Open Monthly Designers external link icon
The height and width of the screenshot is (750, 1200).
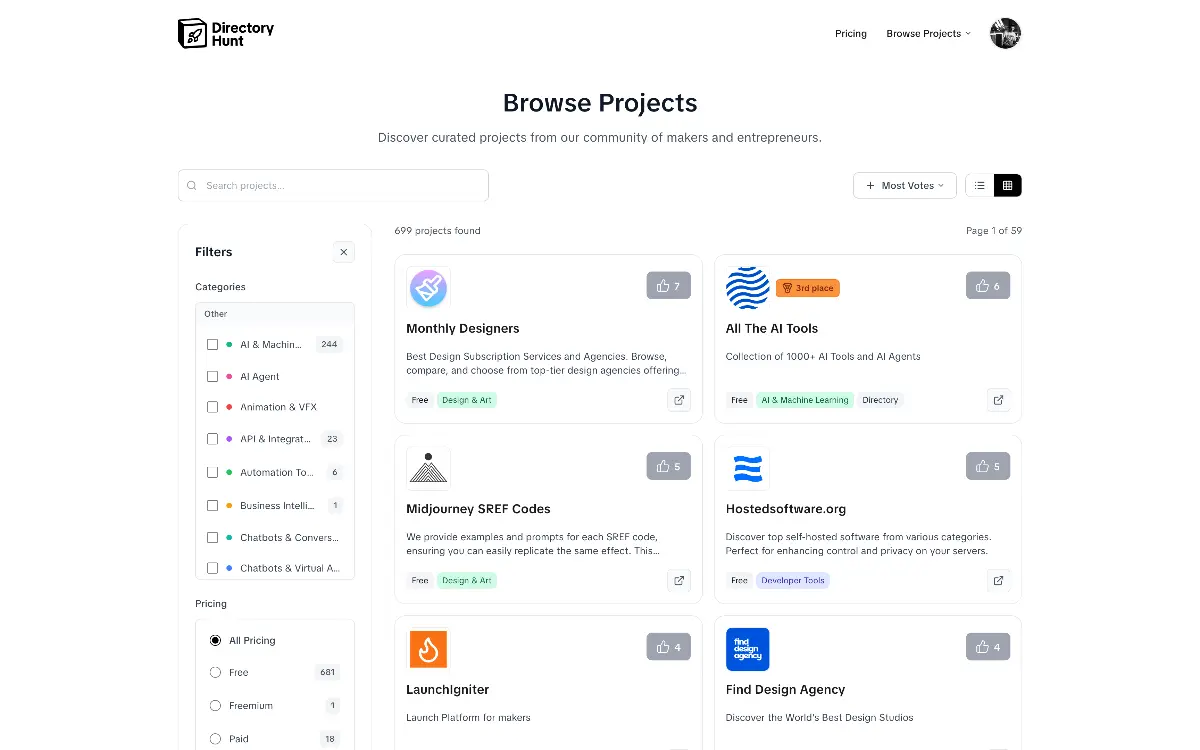click(679, 400)
